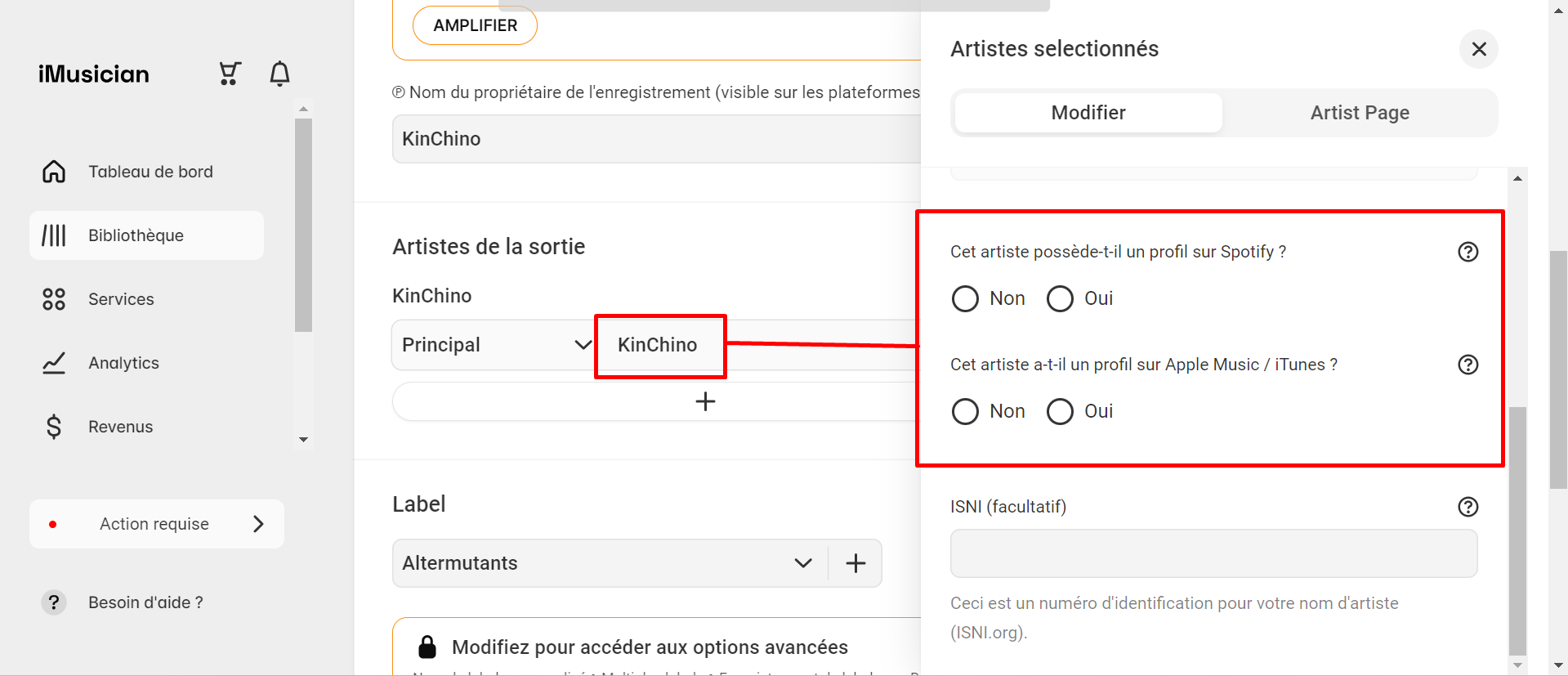Open help icon for Spotify profile question
This screenshot has height=676, width=1568.
pos(1468,252)
